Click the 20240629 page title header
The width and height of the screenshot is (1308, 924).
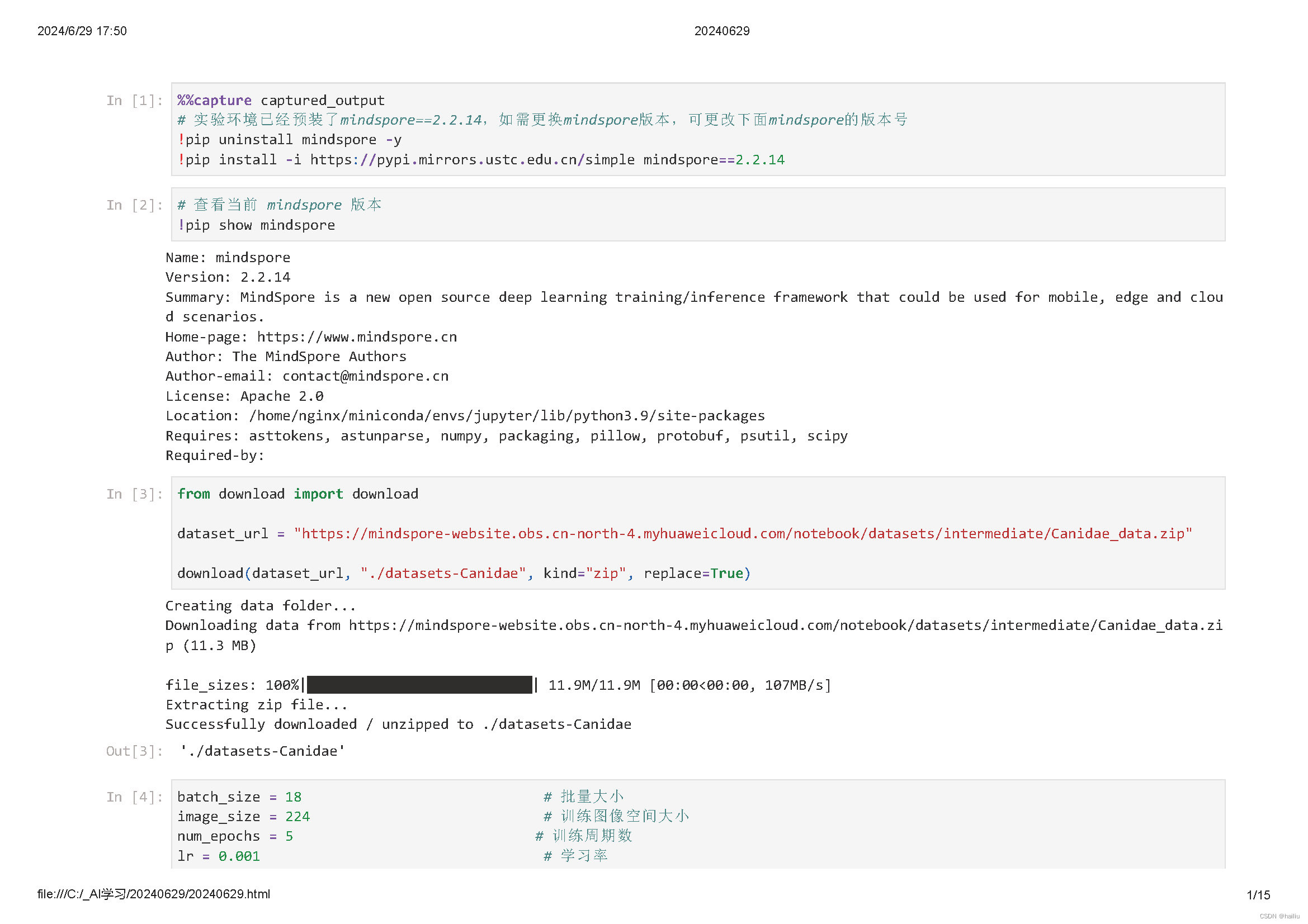coord(722,31)
